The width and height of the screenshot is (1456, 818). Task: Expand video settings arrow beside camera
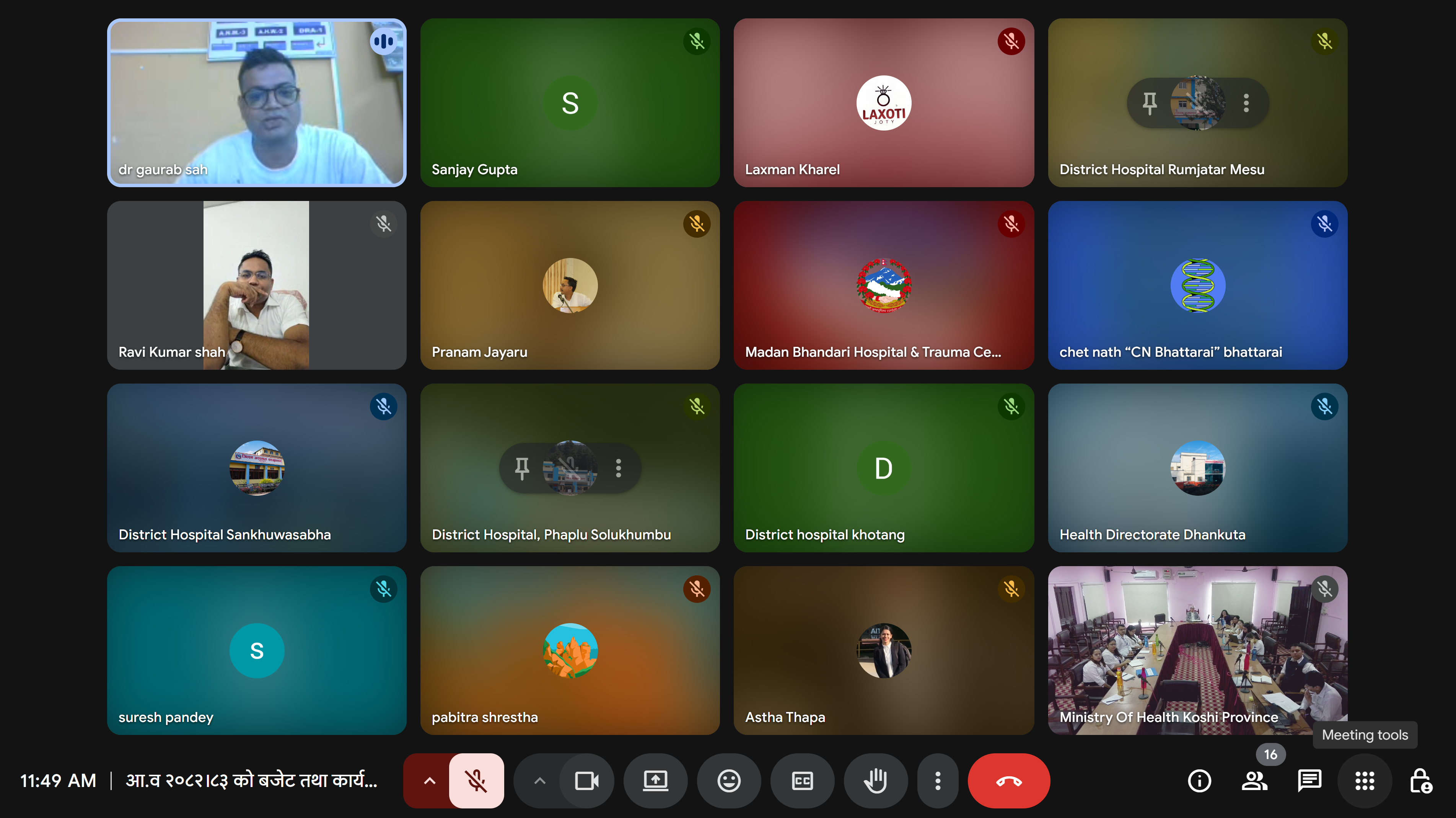pos(540,780)
